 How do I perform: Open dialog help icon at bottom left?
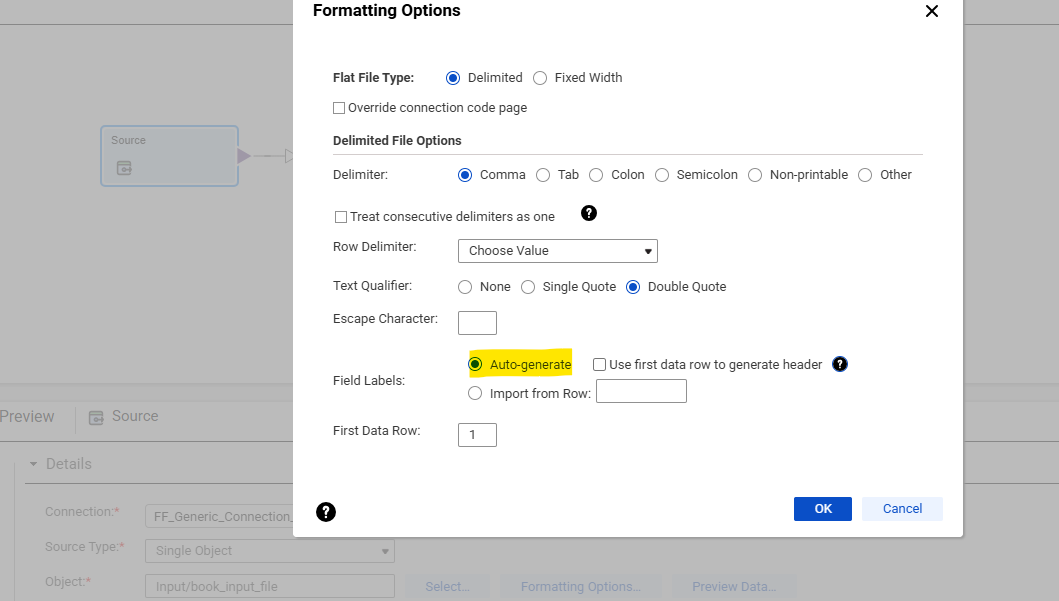click(326, 513)
